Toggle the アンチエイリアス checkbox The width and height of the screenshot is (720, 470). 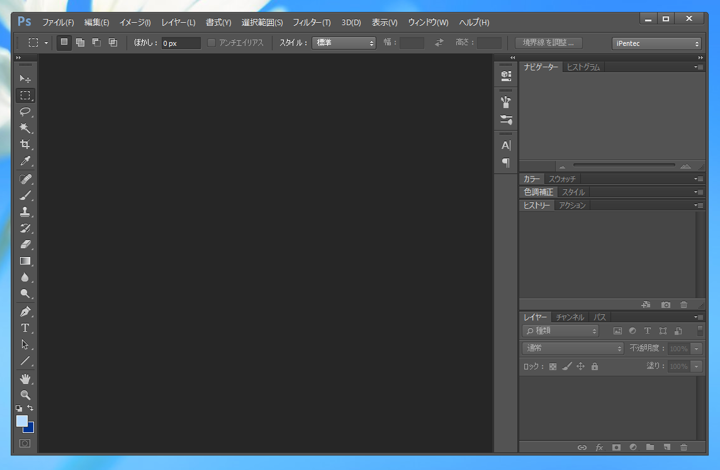pos(211,43)
